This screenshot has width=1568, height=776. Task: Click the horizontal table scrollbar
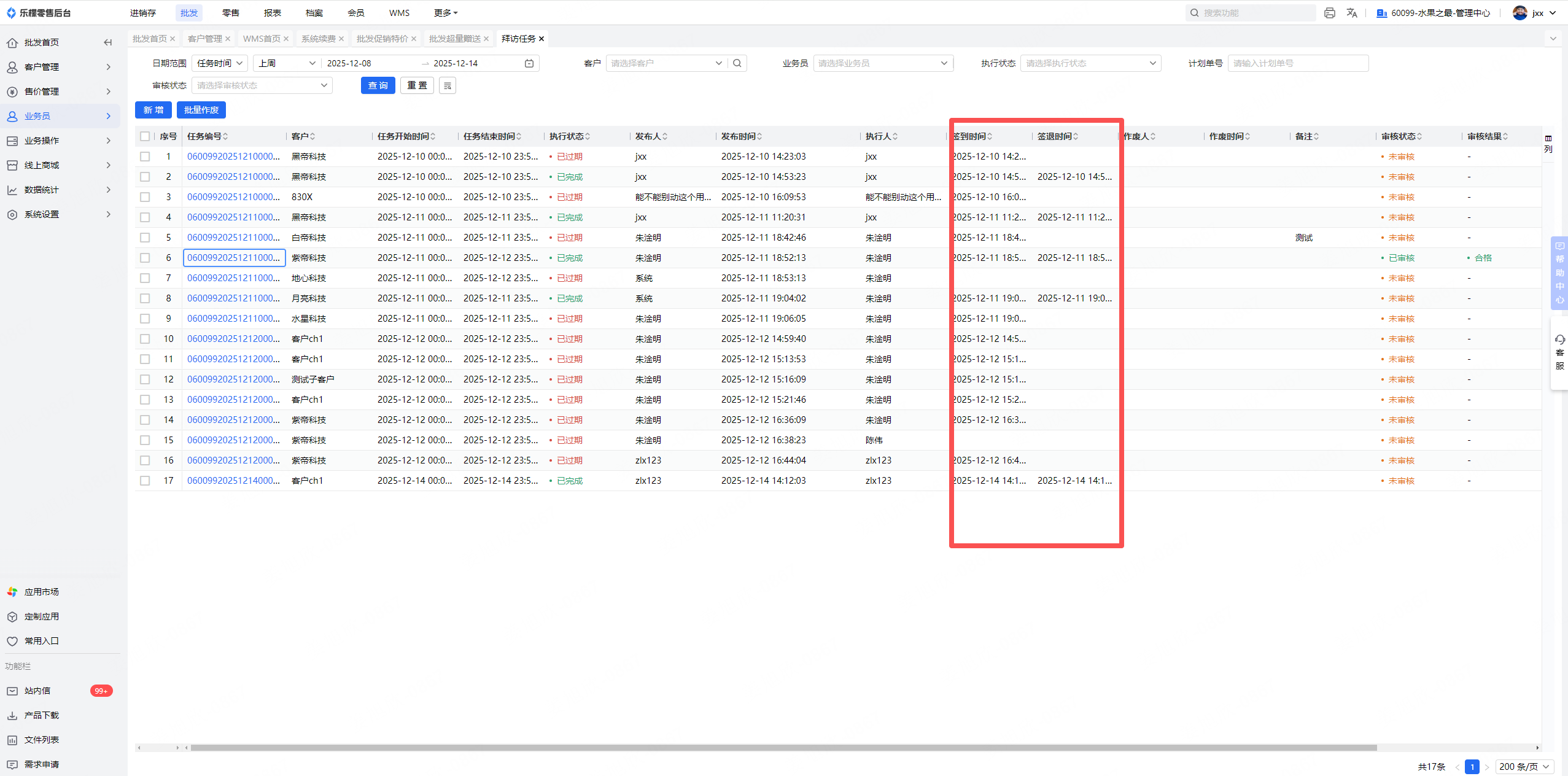[x=783, y=748]
